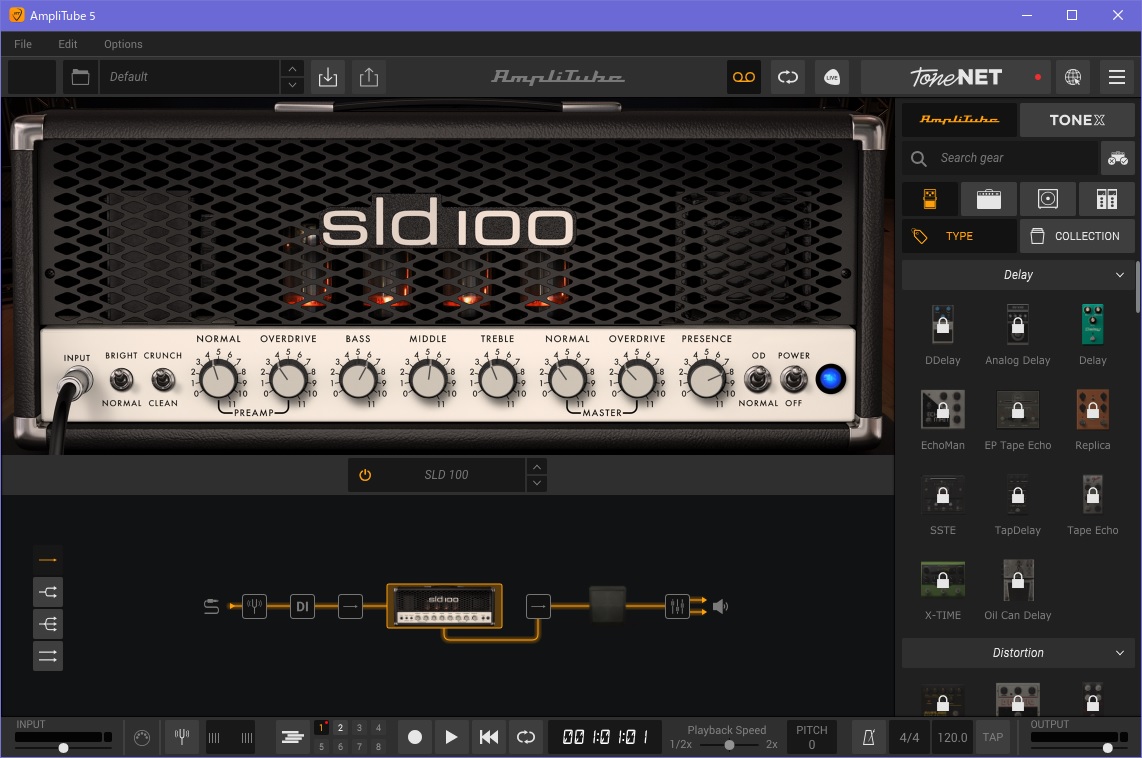Select next preset using down arrow
1142x758 pixels.
(x=292, y=86)
